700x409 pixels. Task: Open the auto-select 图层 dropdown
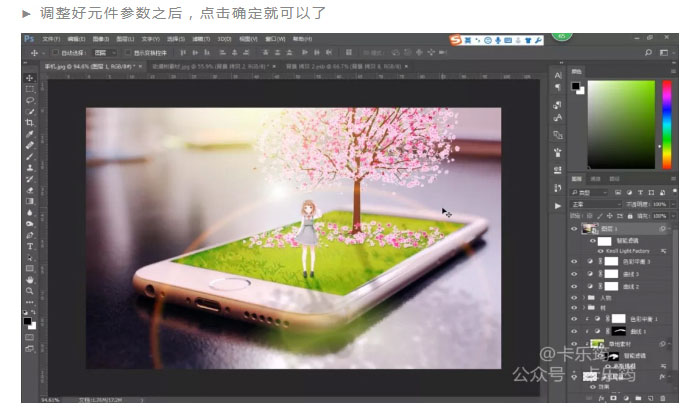click(105, 53)
